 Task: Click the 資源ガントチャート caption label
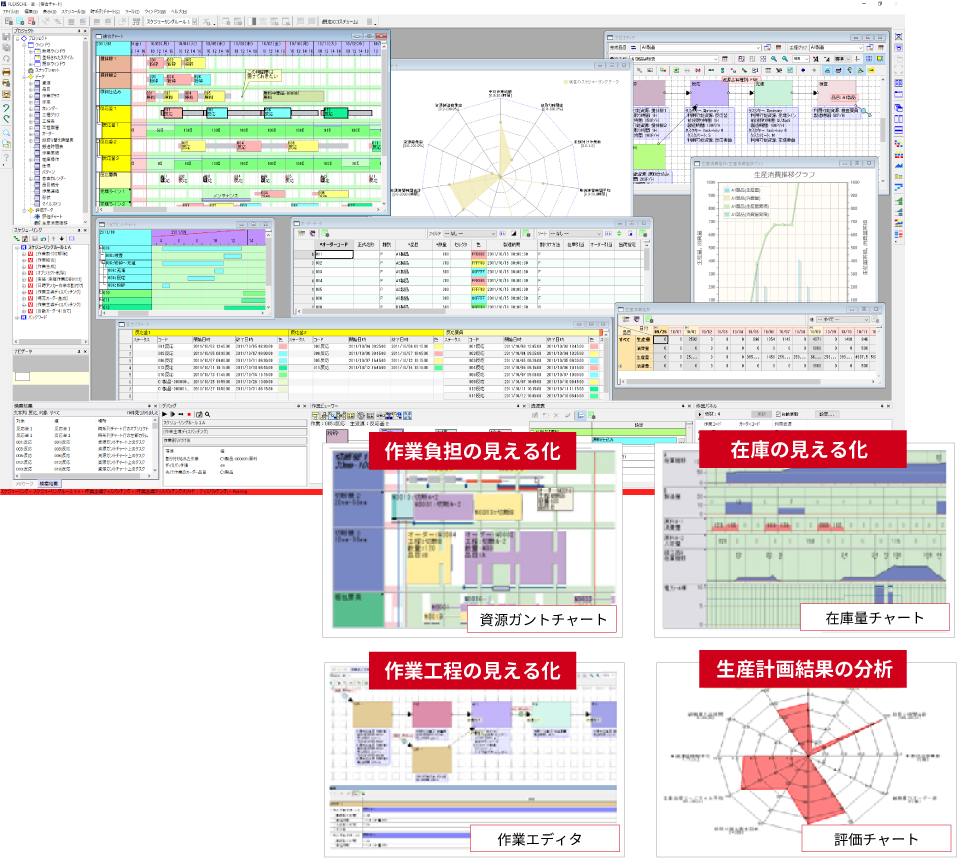(x=543, y=620)
